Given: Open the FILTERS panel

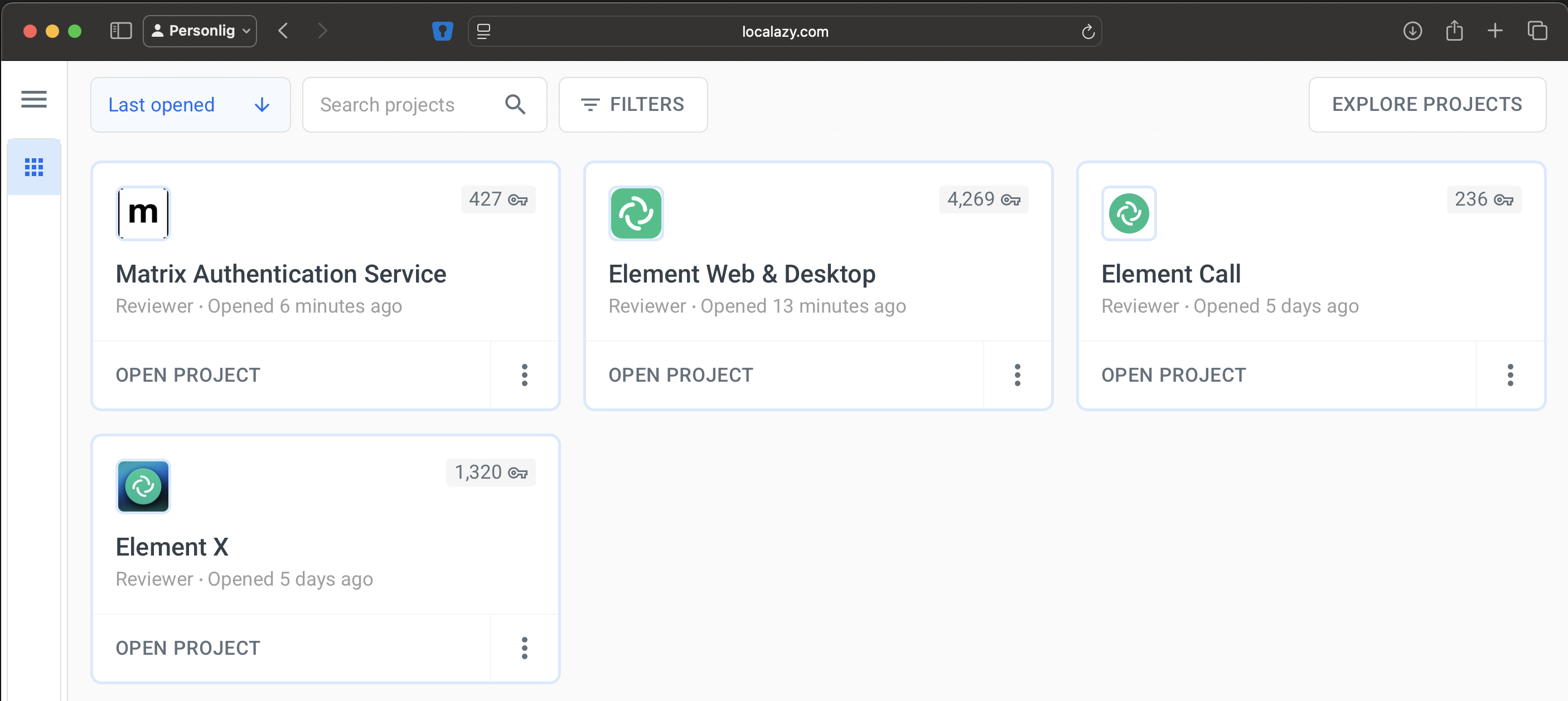Looking at the screenshot, I should tap(633, 105).
